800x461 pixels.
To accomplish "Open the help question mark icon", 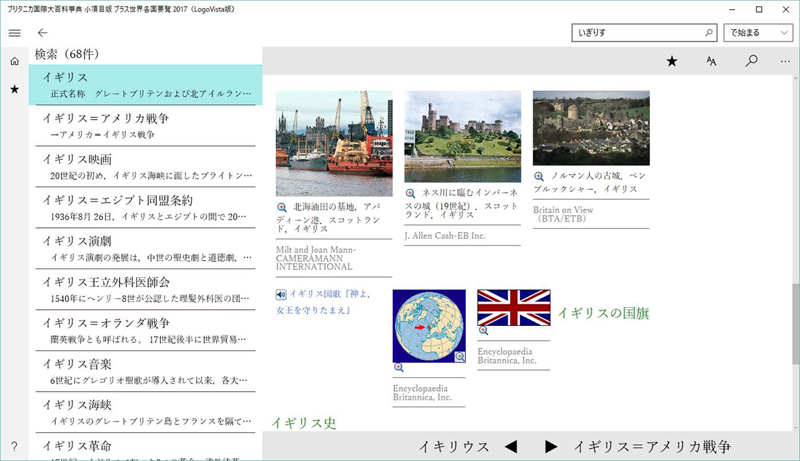I will point(14,446).
